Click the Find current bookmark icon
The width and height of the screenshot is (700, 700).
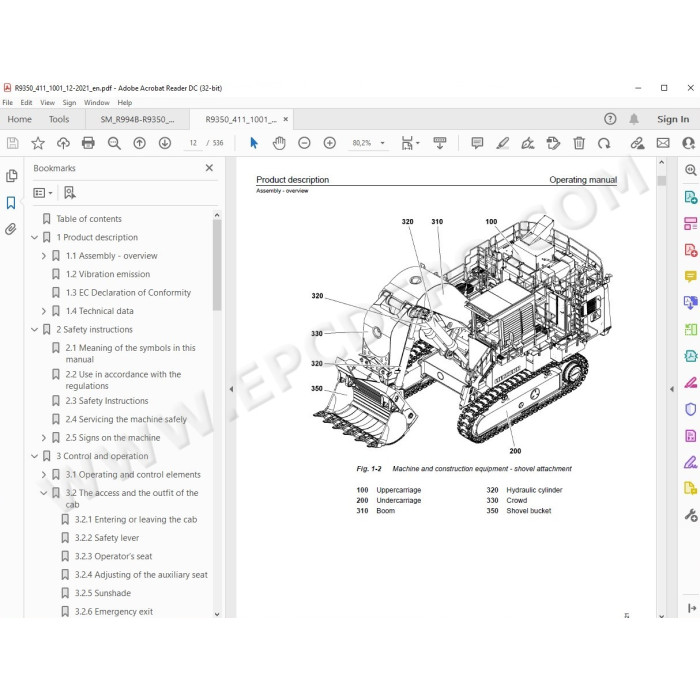pyautogui.click(x=70, y=193)
